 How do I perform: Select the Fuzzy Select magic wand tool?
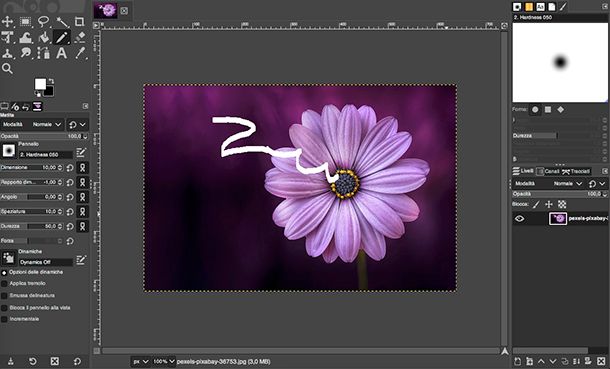point(62,21)
